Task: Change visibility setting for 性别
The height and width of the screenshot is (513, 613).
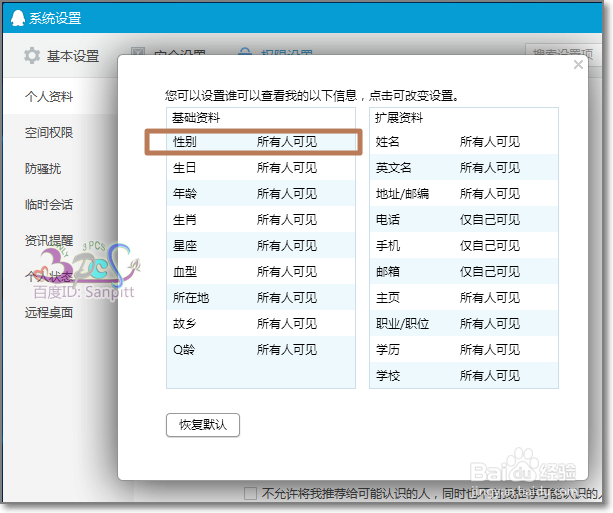Action: pyautogui.click(x=287, y=142)
